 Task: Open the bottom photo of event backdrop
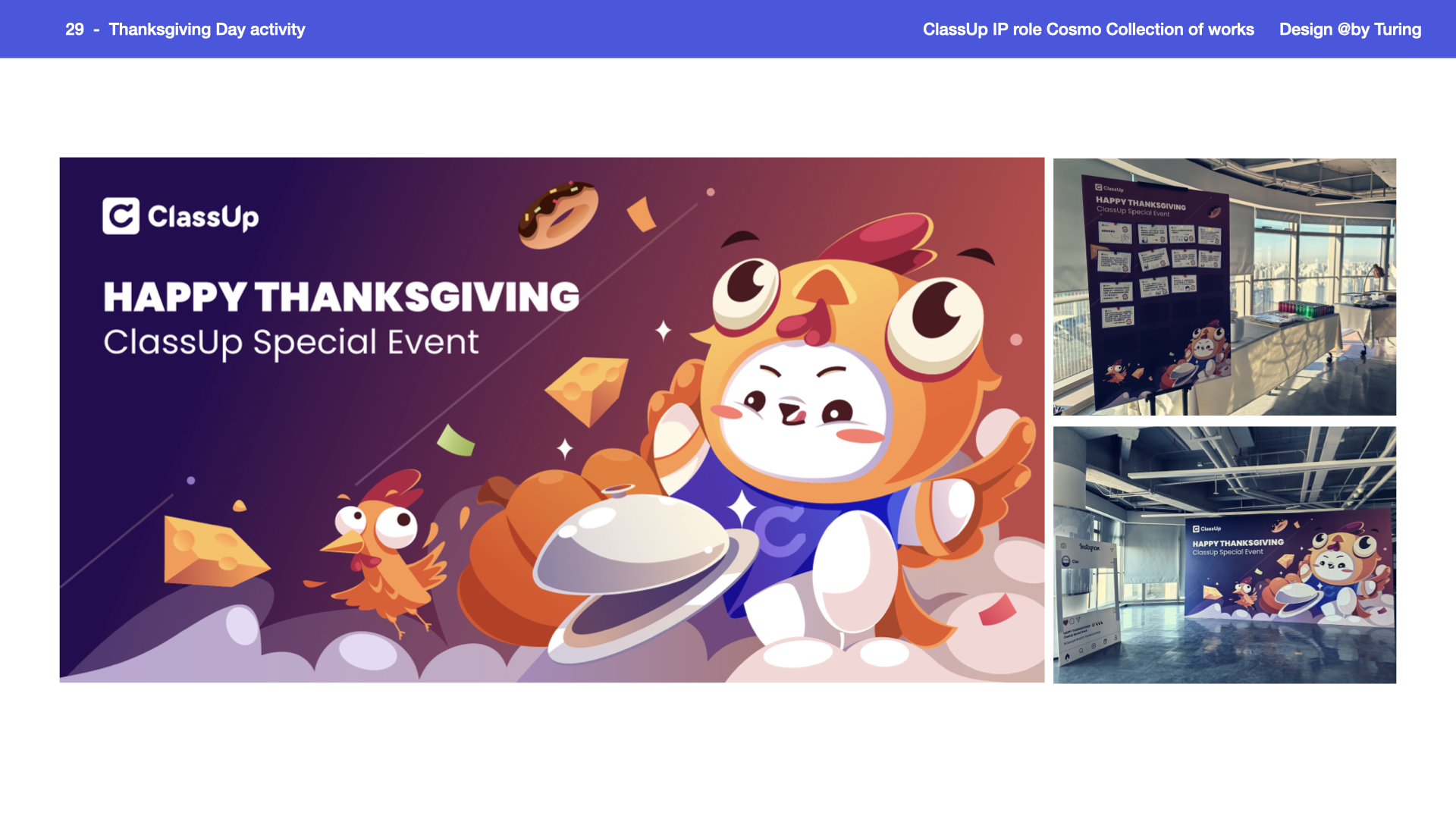[x=1225, y=555]
